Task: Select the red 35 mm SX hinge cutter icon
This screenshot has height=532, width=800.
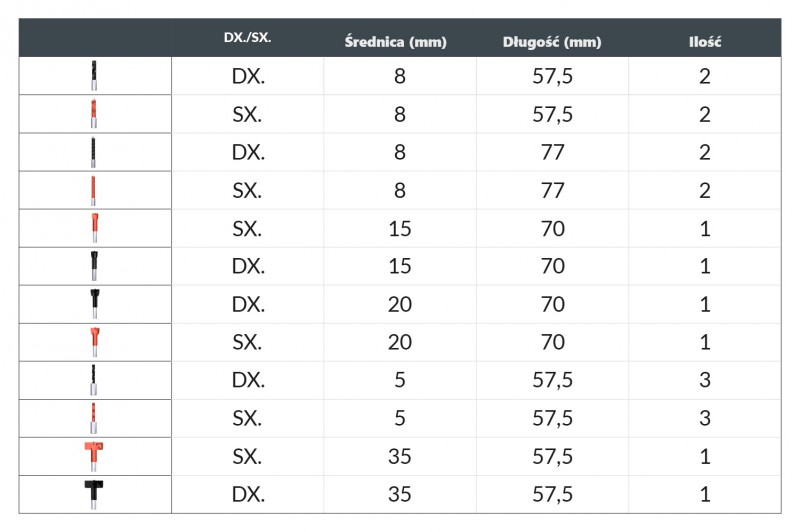Action: point(93,456)
